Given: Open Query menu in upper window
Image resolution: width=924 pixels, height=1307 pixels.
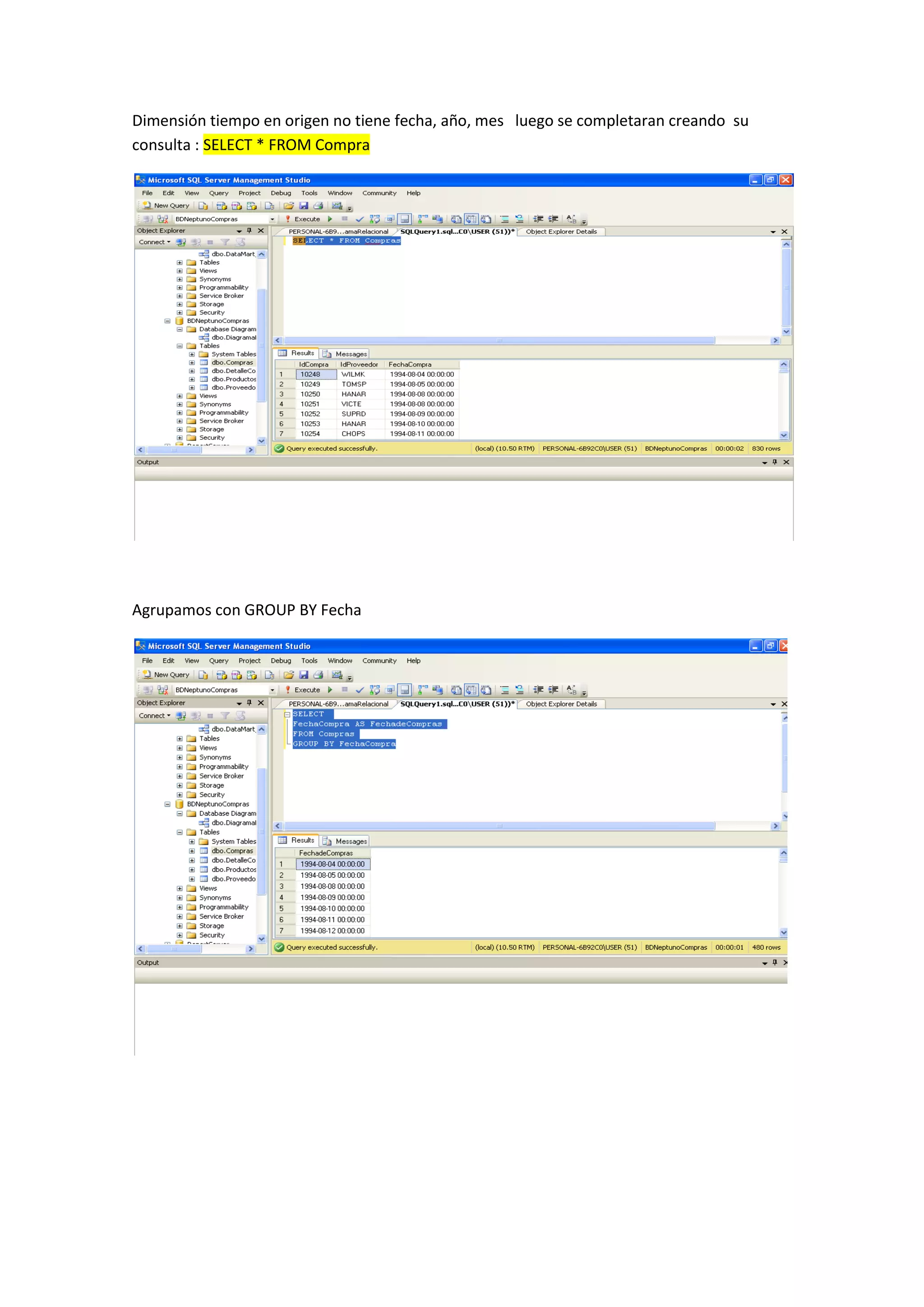Looking at the screenshot, I should click(x=218, y=193).
